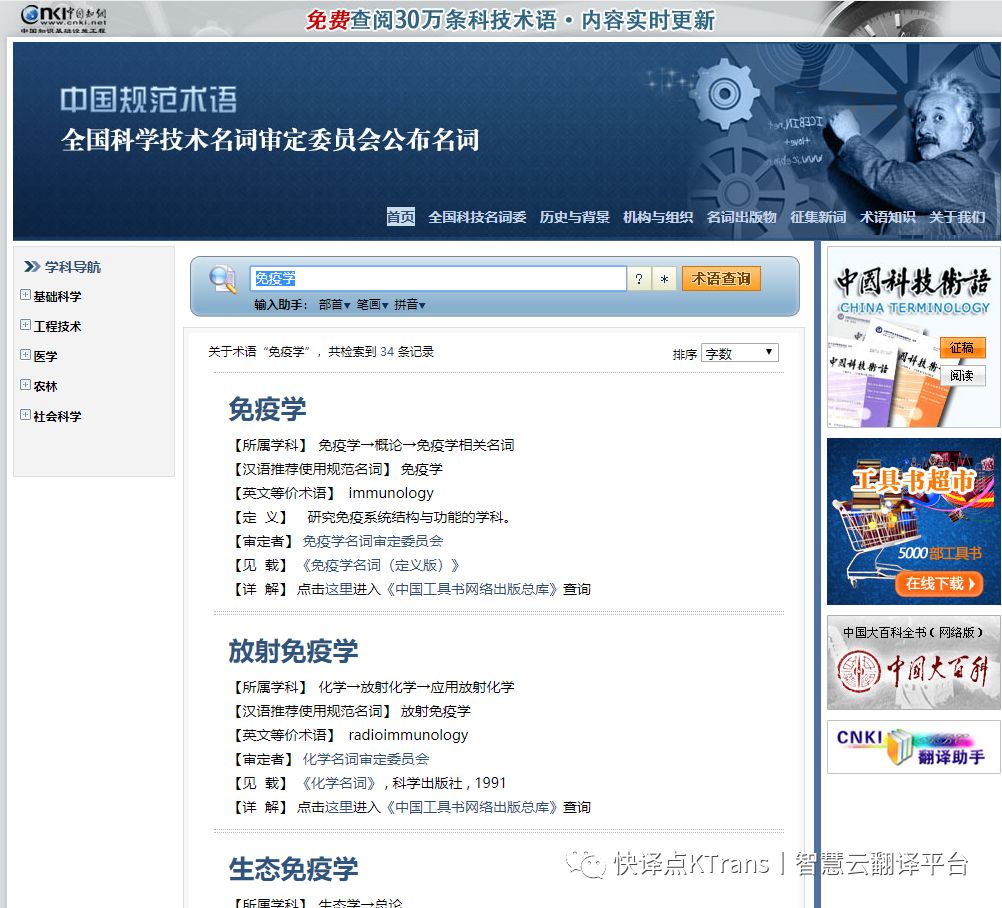
Task: Click the 阅读 icon on the China Terminology banner
Action: 962,375
